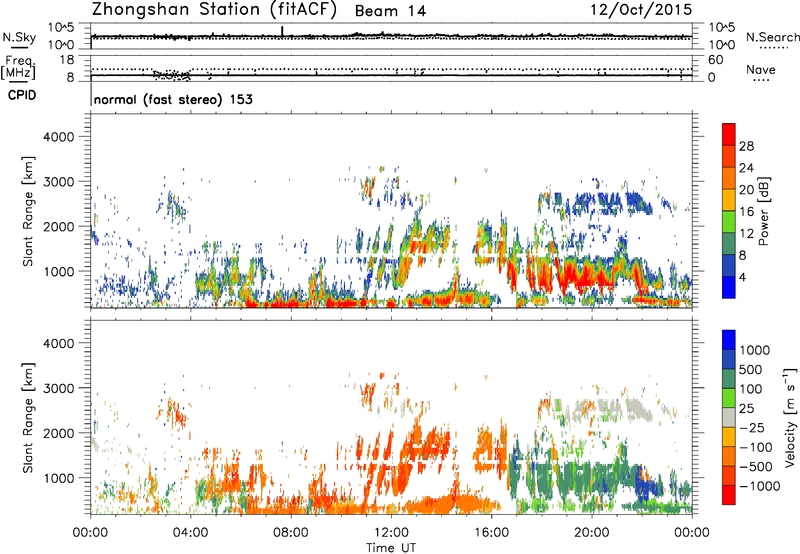This screenshot has width=800, height=554.
Task: Click the '4000' tick on the power panel
Action: pos(59,137)
